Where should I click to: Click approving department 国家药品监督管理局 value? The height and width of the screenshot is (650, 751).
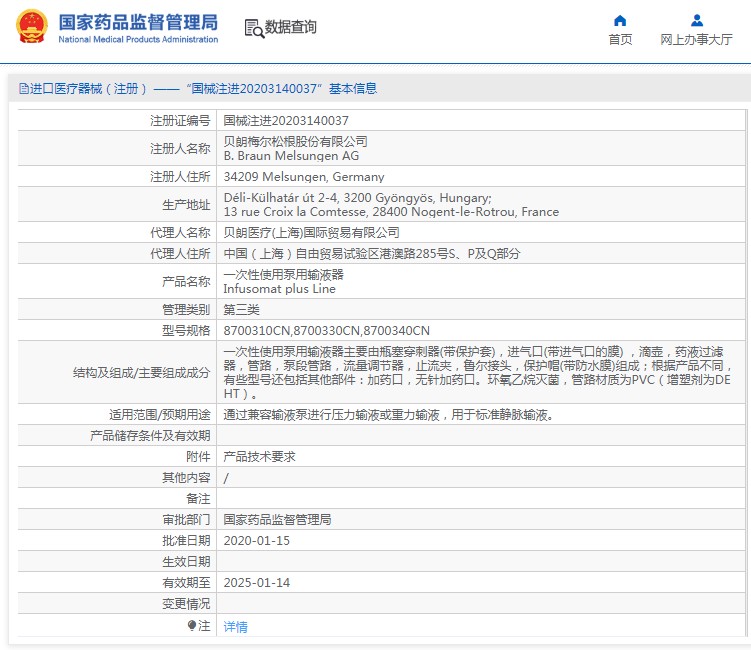coord(277,519)
